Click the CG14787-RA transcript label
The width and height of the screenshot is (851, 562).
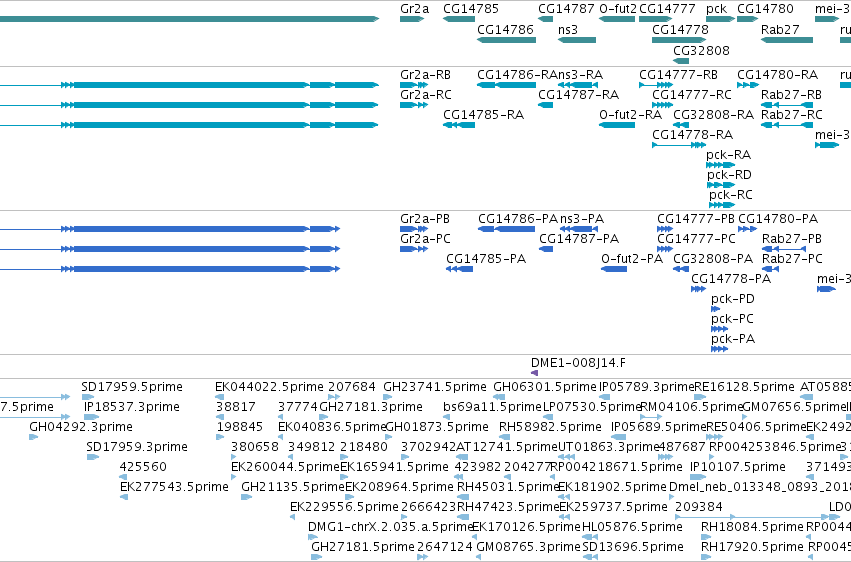[579, 95]
